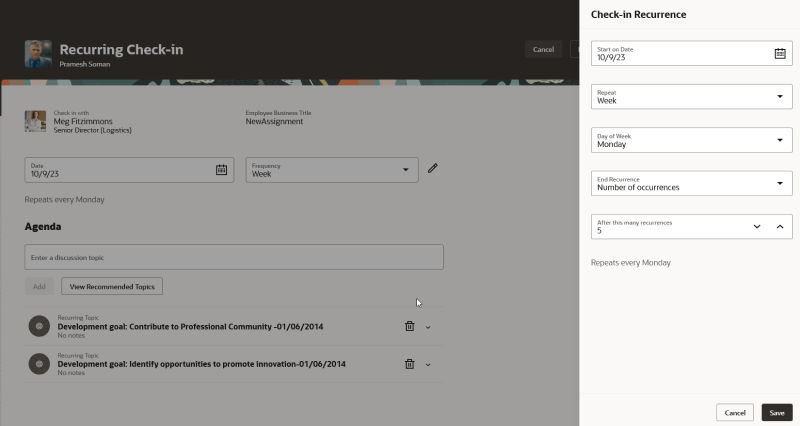
Task: Expand the Identify opportunities to promote innovation topic
Action: point(428,365)
